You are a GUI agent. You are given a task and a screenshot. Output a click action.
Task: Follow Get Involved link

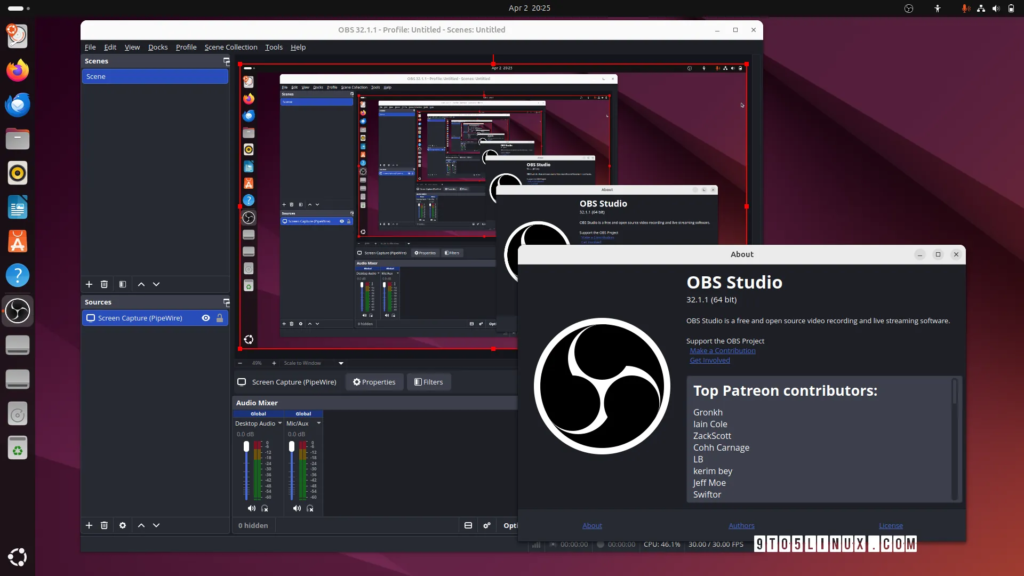coord(710,360)
